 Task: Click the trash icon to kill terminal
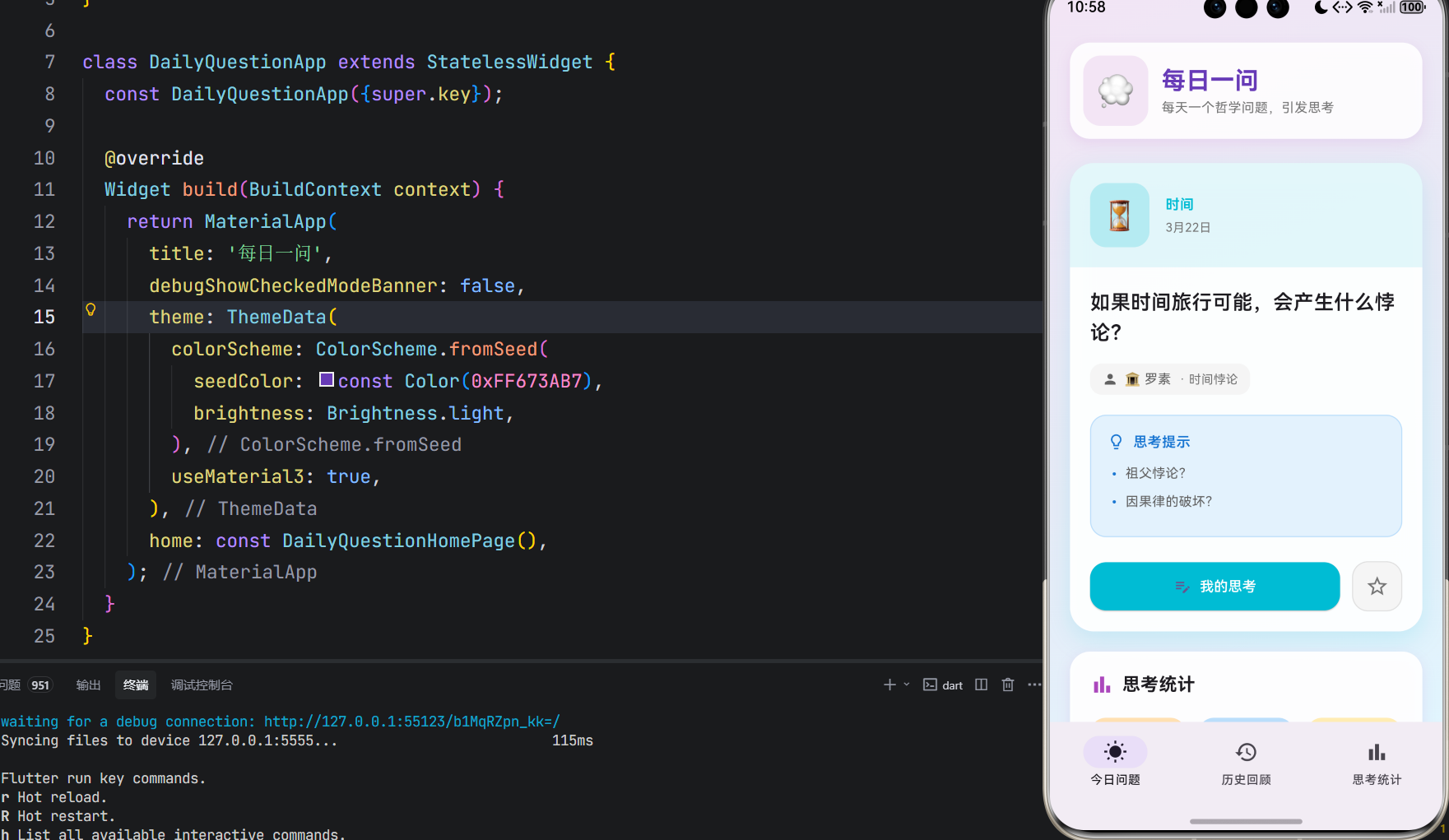[x=1008, y=685]
